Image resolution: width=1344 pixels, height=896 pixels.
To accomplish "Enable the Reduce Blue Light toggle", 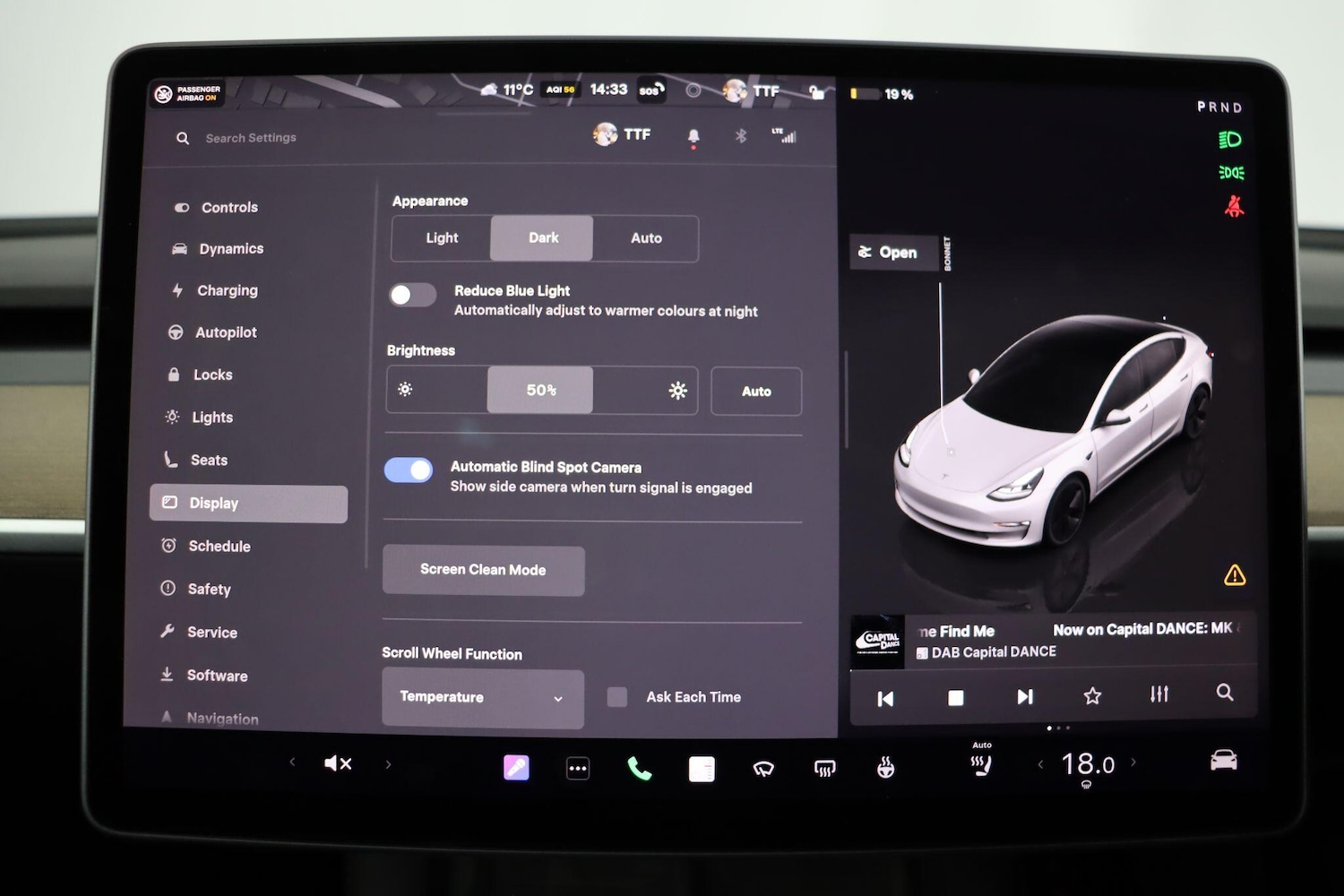I will coord(411,294).
